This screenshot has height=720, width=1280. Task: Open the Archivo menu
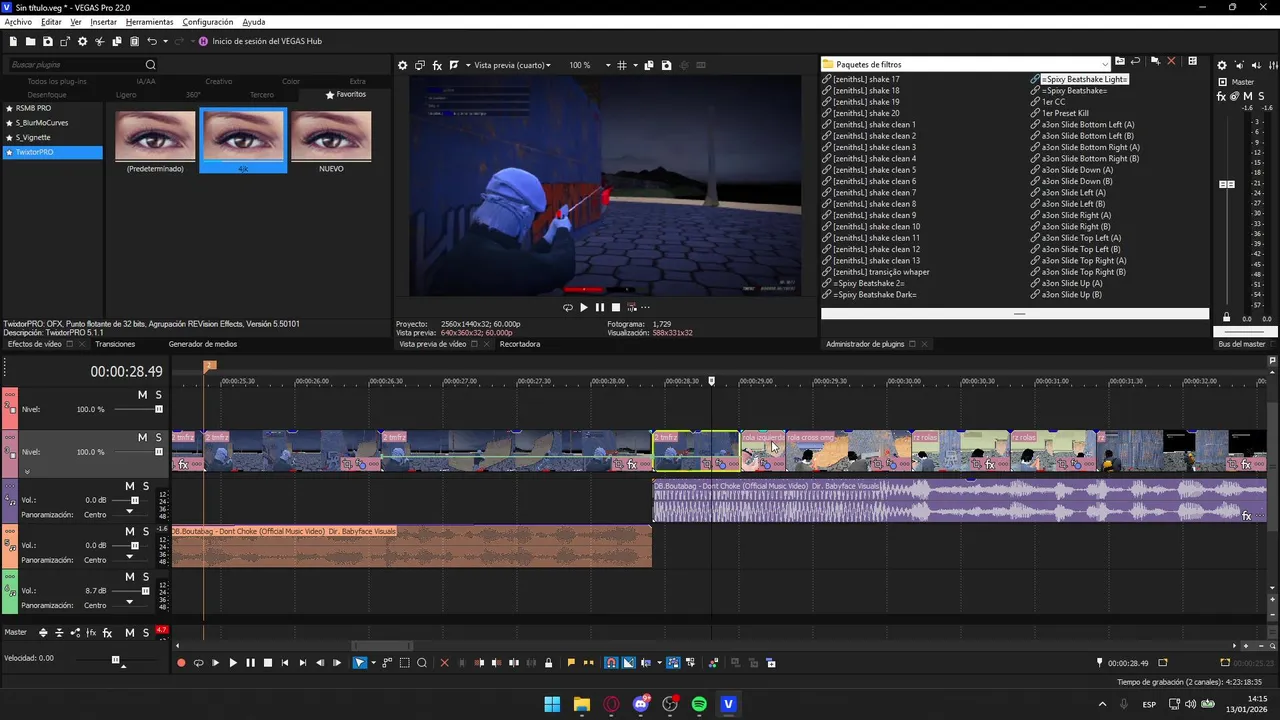click(x=18, y=22)
